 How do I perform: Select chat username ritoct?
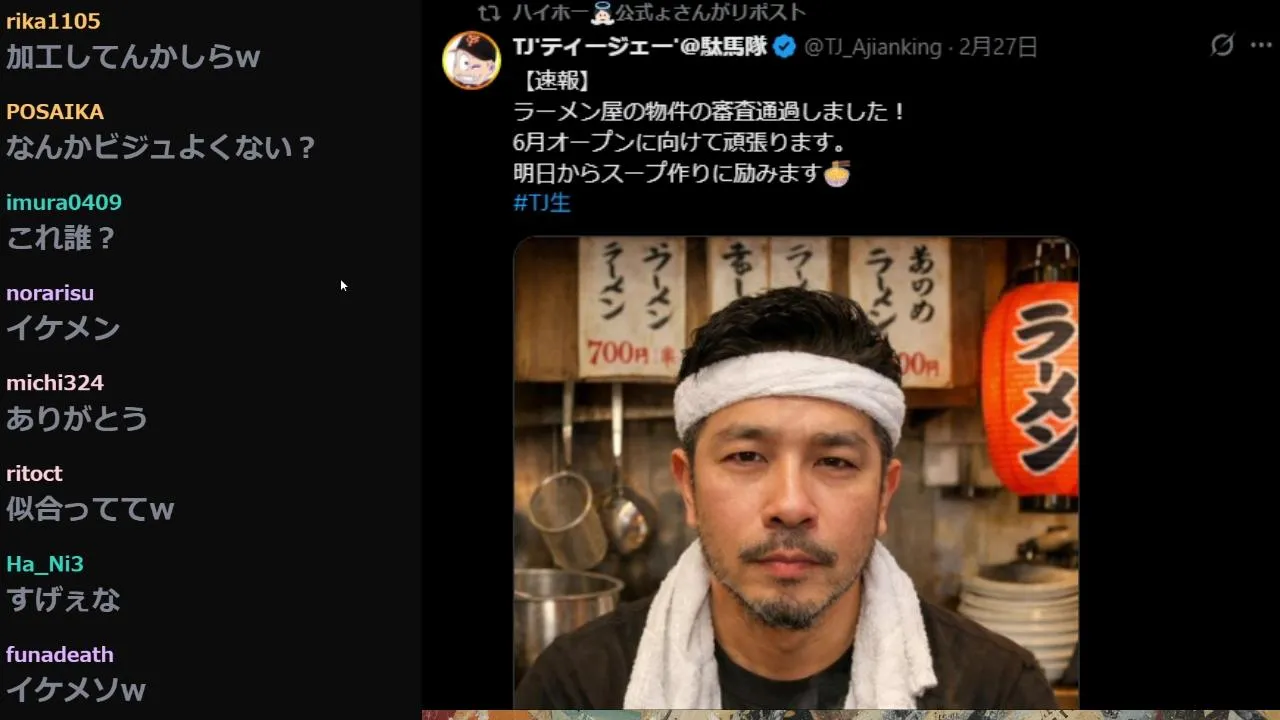(x=34, y=473)
